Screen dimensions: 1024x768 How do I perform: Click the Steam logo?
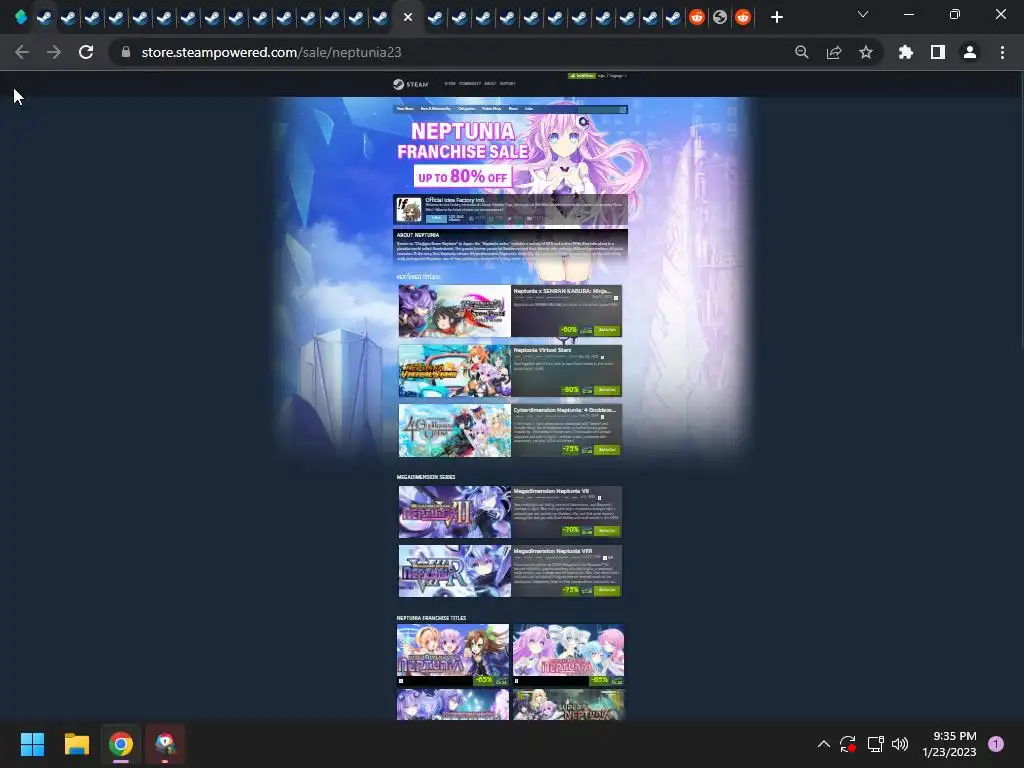(x=411, y=84)
